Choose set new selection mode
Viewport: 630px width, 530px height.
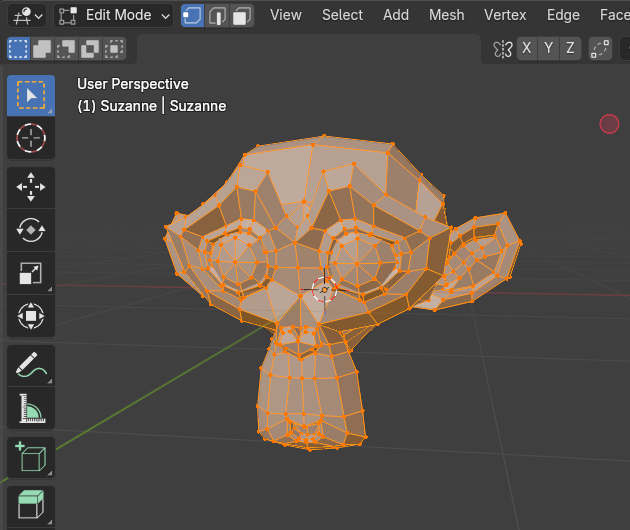point(18,49)
